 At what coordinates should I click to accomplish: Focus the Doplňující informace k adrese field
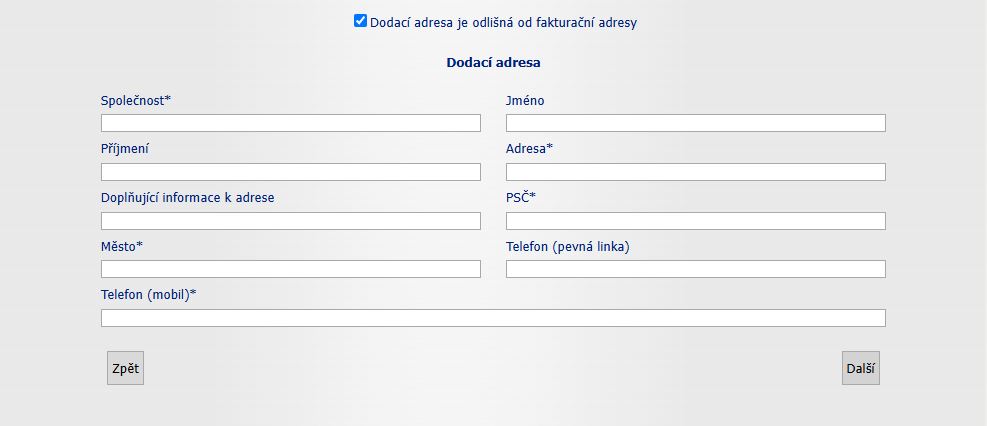tap(290, 221)
